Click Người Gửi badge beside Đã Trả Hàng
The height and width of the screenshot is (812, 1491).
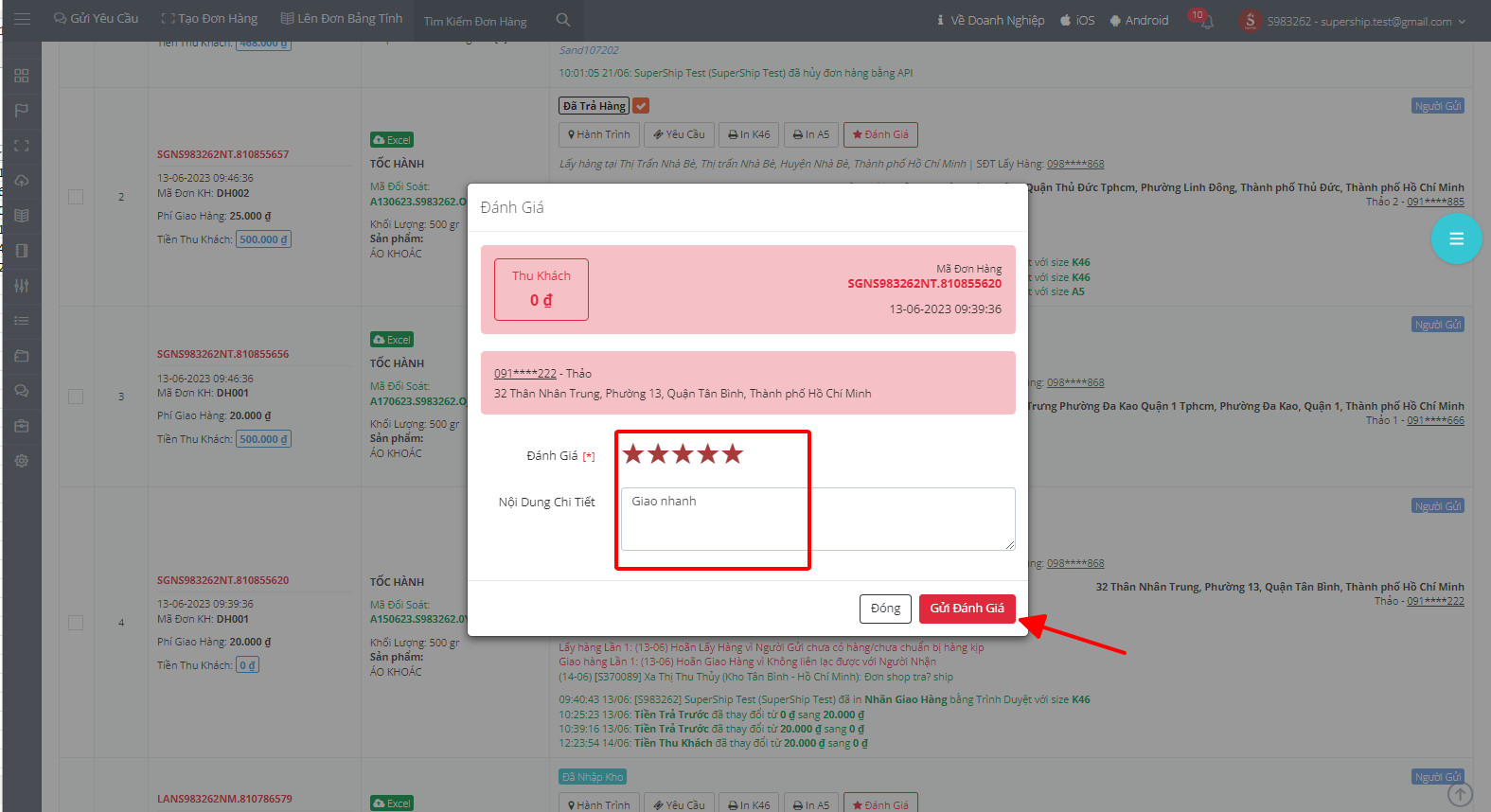click(1438, 106)
